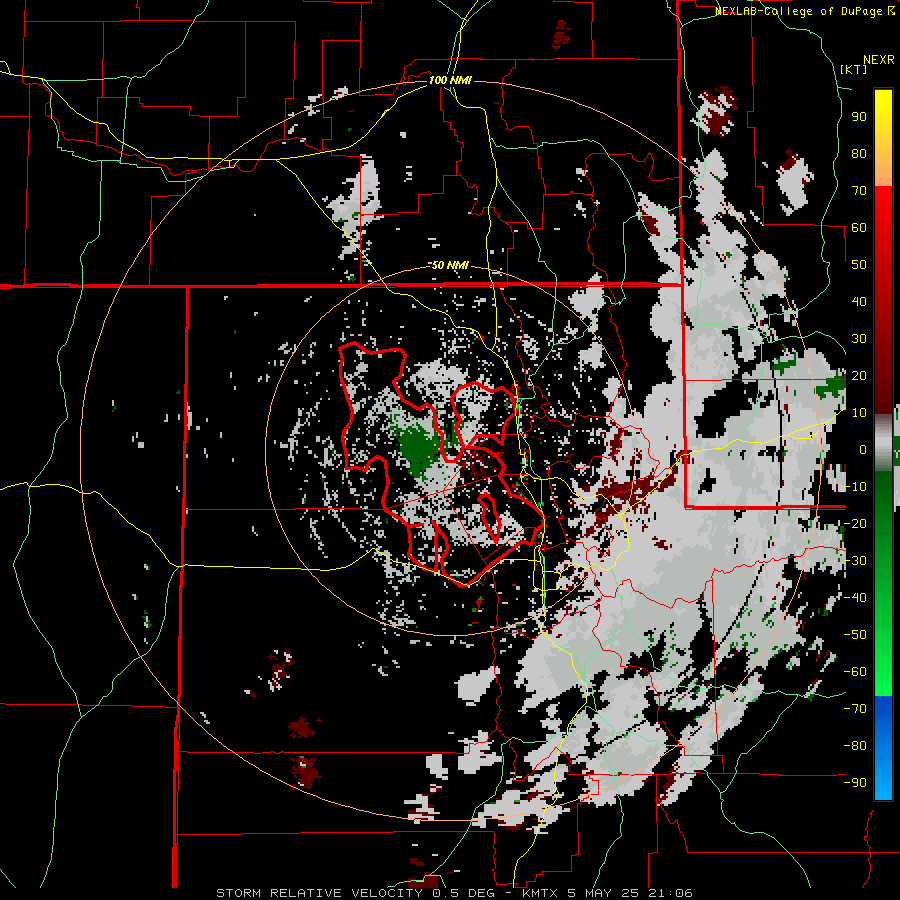Click the 50 NMI range ring label
The image size is (900, 900).
(x=450, y=265)
